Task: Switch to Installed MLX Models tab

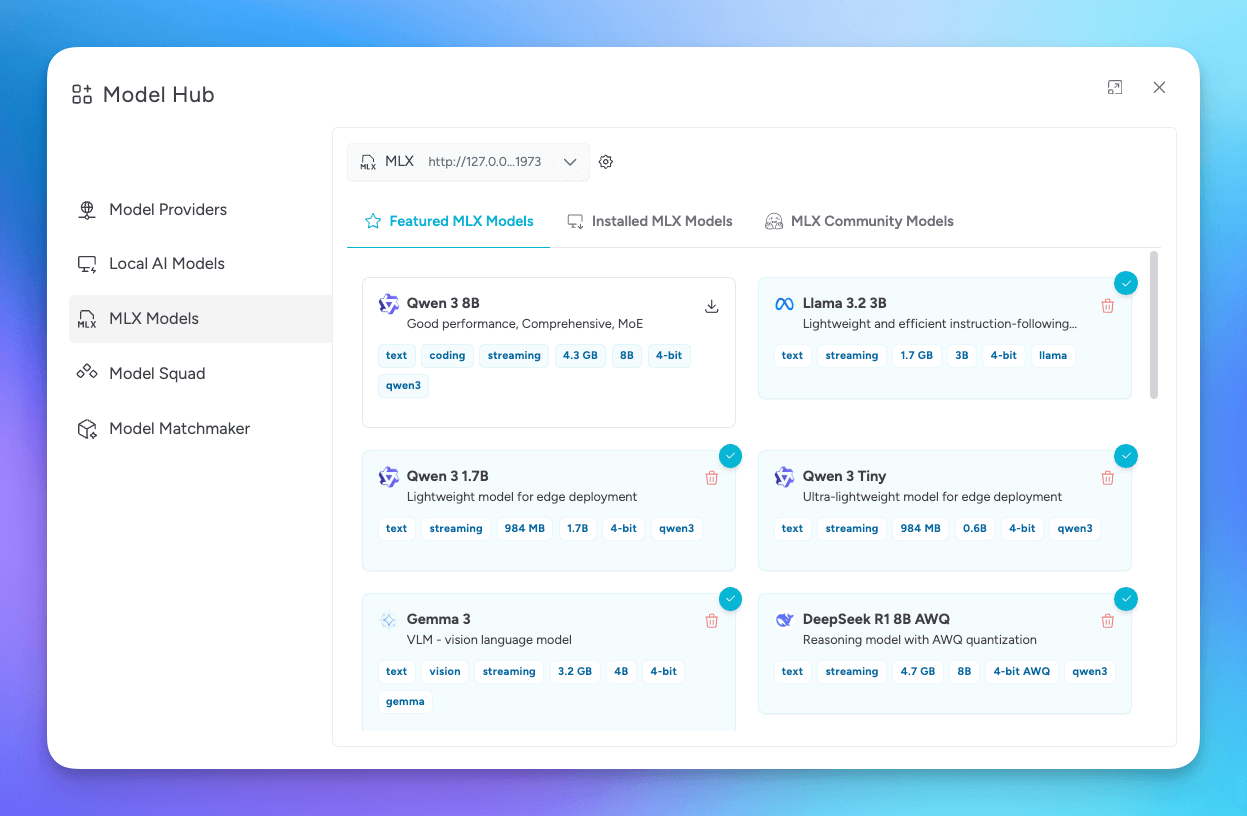Action: 650,221
